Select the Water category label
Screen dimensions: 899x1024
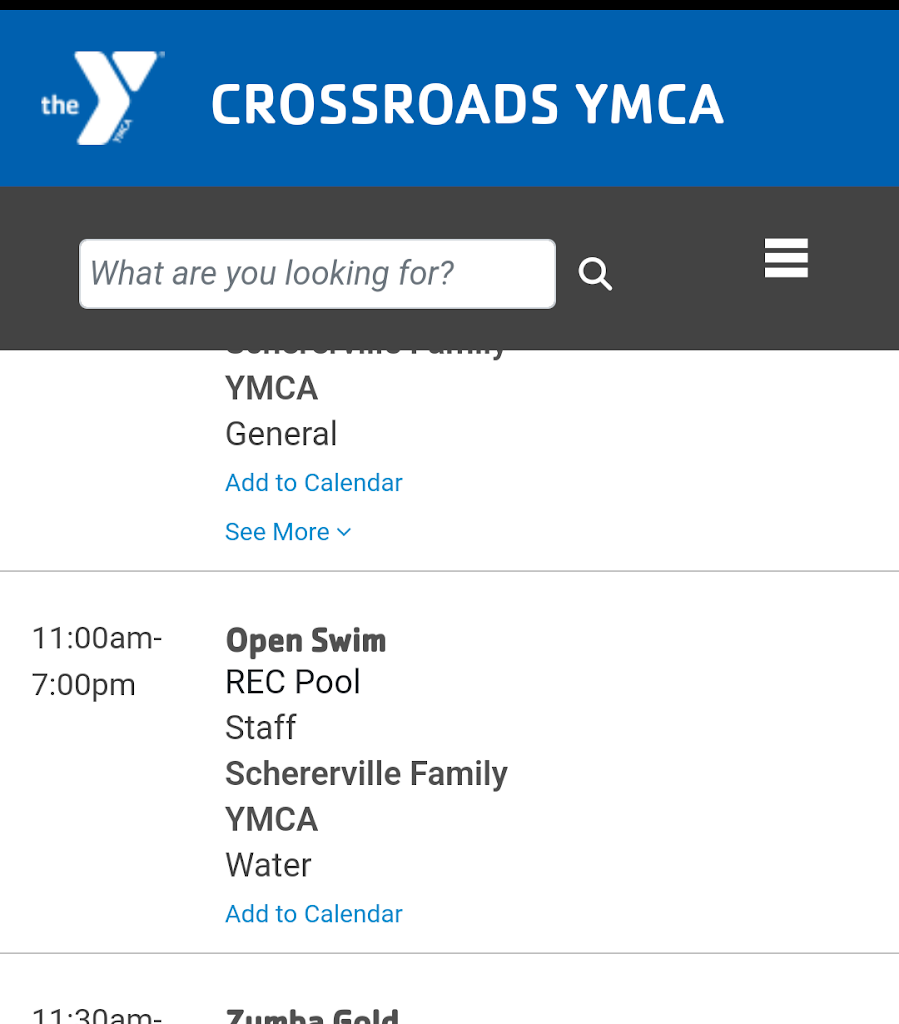(268, 865)
